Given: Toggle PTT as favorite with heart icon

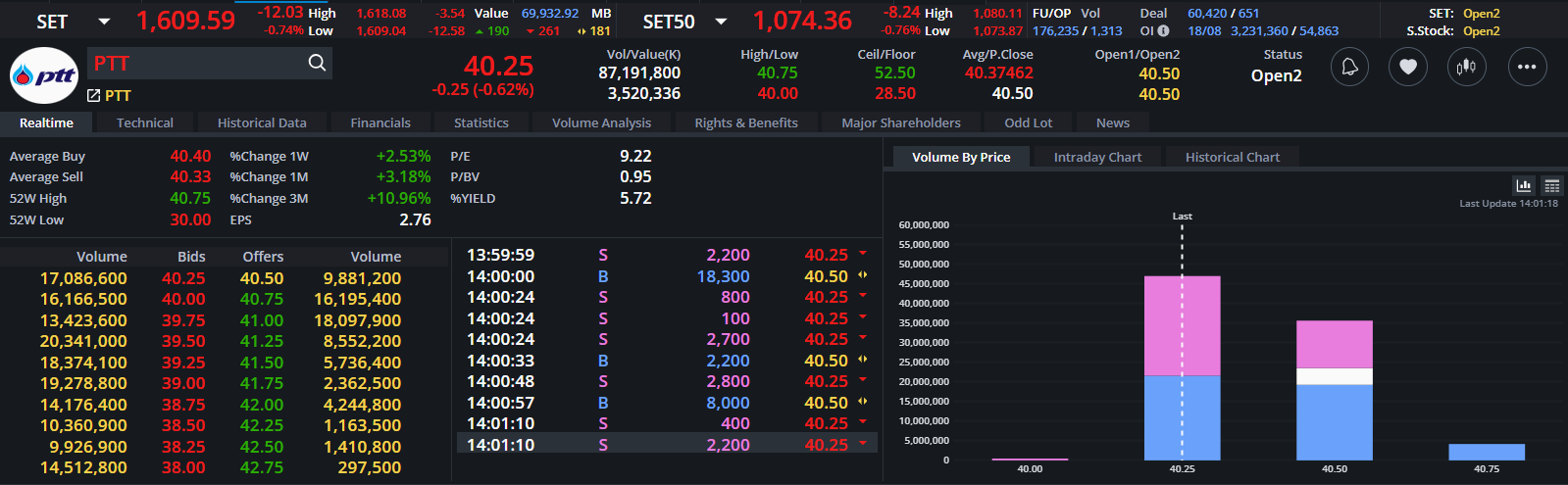Looking at the screenshot, I should tap(1408, 67).
